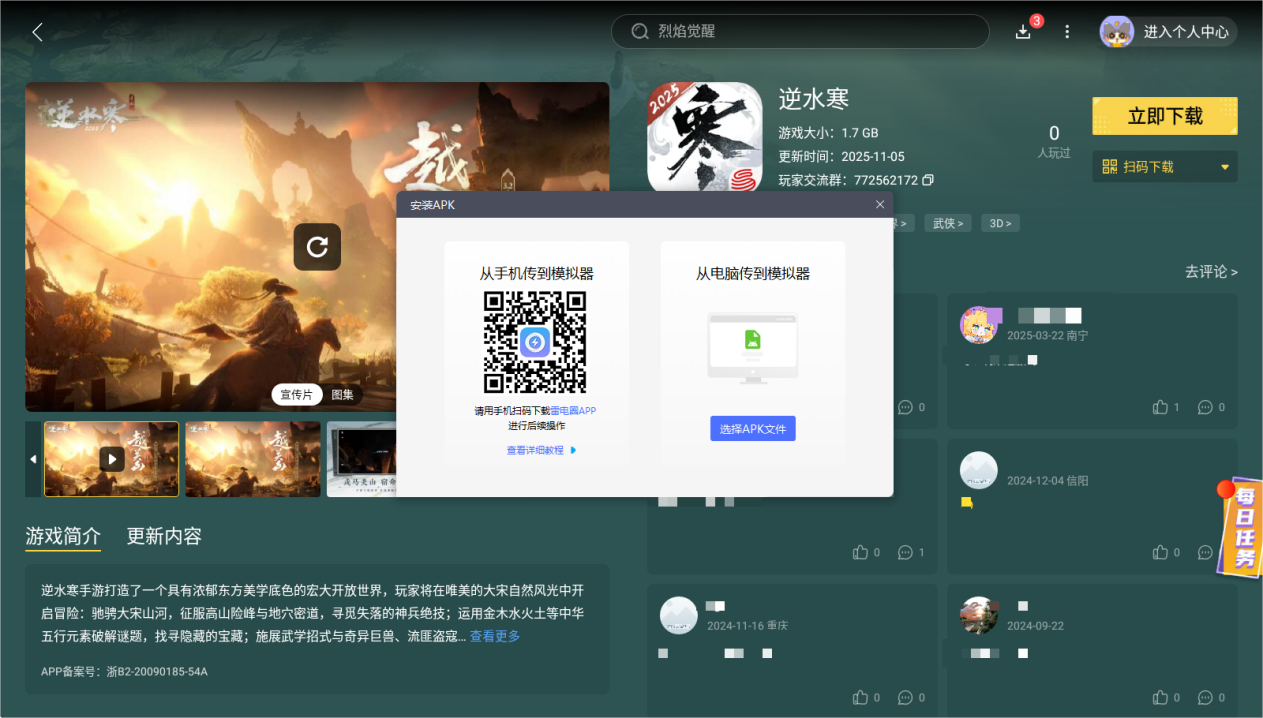Image resolution: width=1263 pixels, height=718 pixels.
Task: Go back using the top-left arrow
Action: click(x=37, y=32)
